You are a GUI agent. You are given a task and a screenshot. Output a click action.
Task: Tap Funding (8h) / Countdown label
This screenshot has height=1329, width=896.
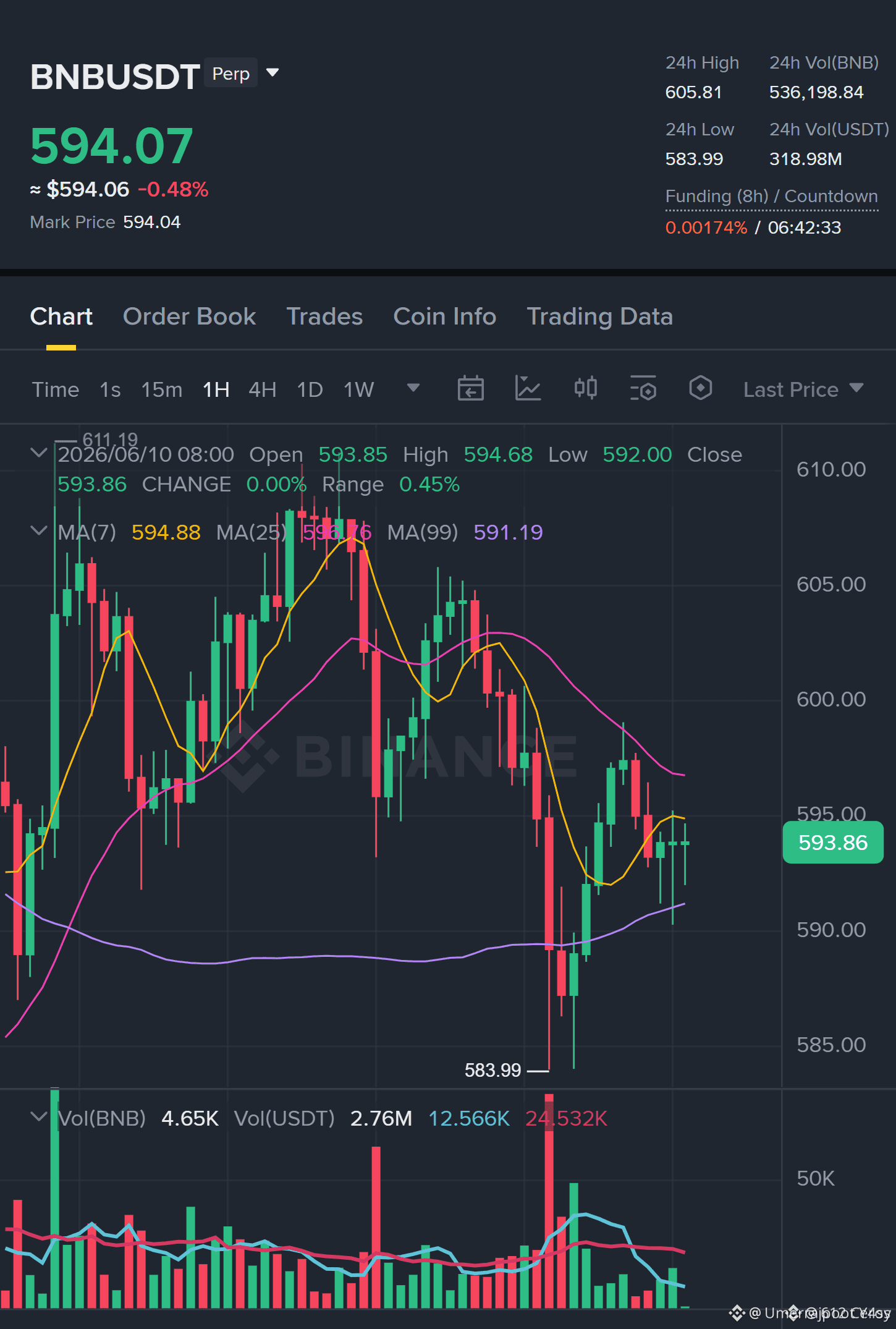point(772,197)
